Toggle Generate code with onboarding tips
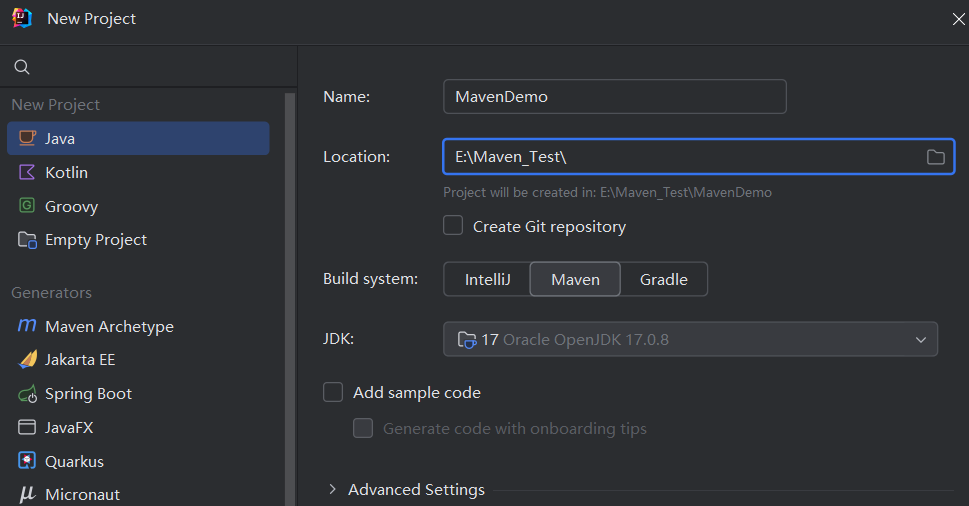Screen dimensions: 969x506 point(363,429)
